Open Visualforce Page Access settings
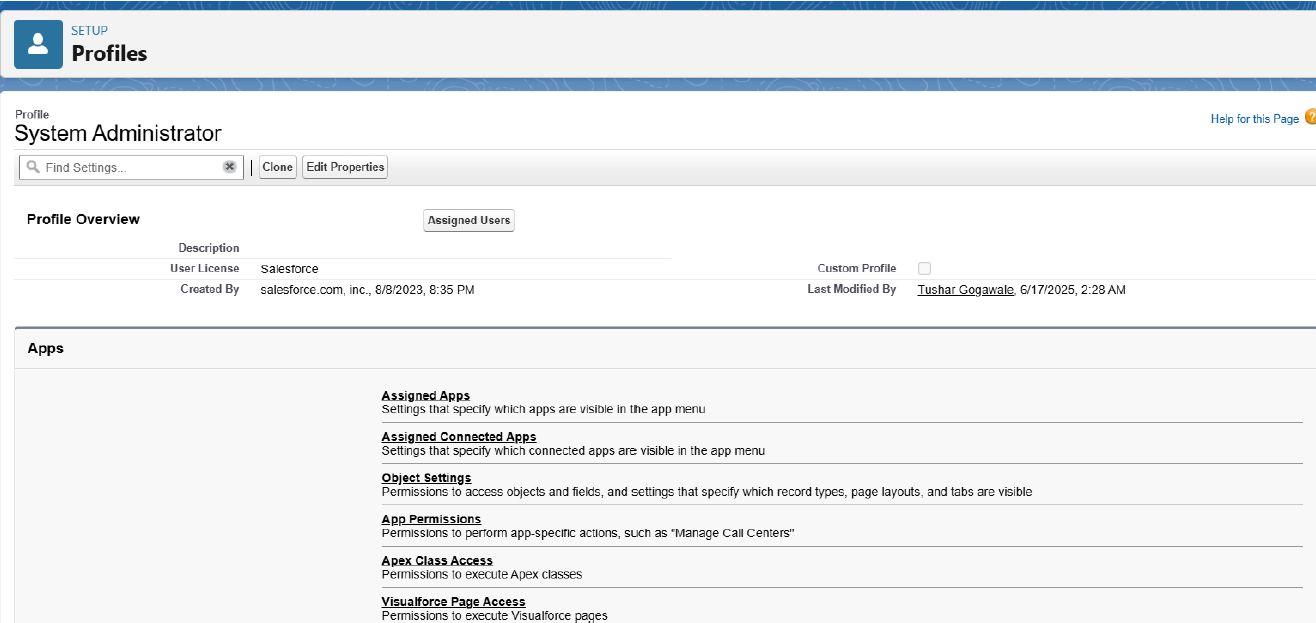1316x623 pixels. (x=453, y=602)
